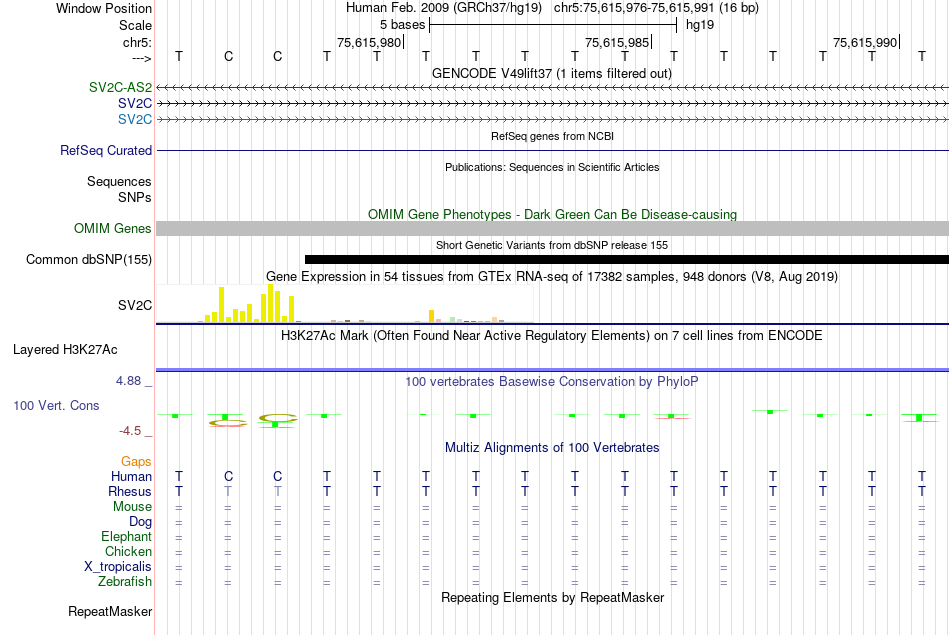Open the GENCODE V49lift37 track title

click(551, 73)
